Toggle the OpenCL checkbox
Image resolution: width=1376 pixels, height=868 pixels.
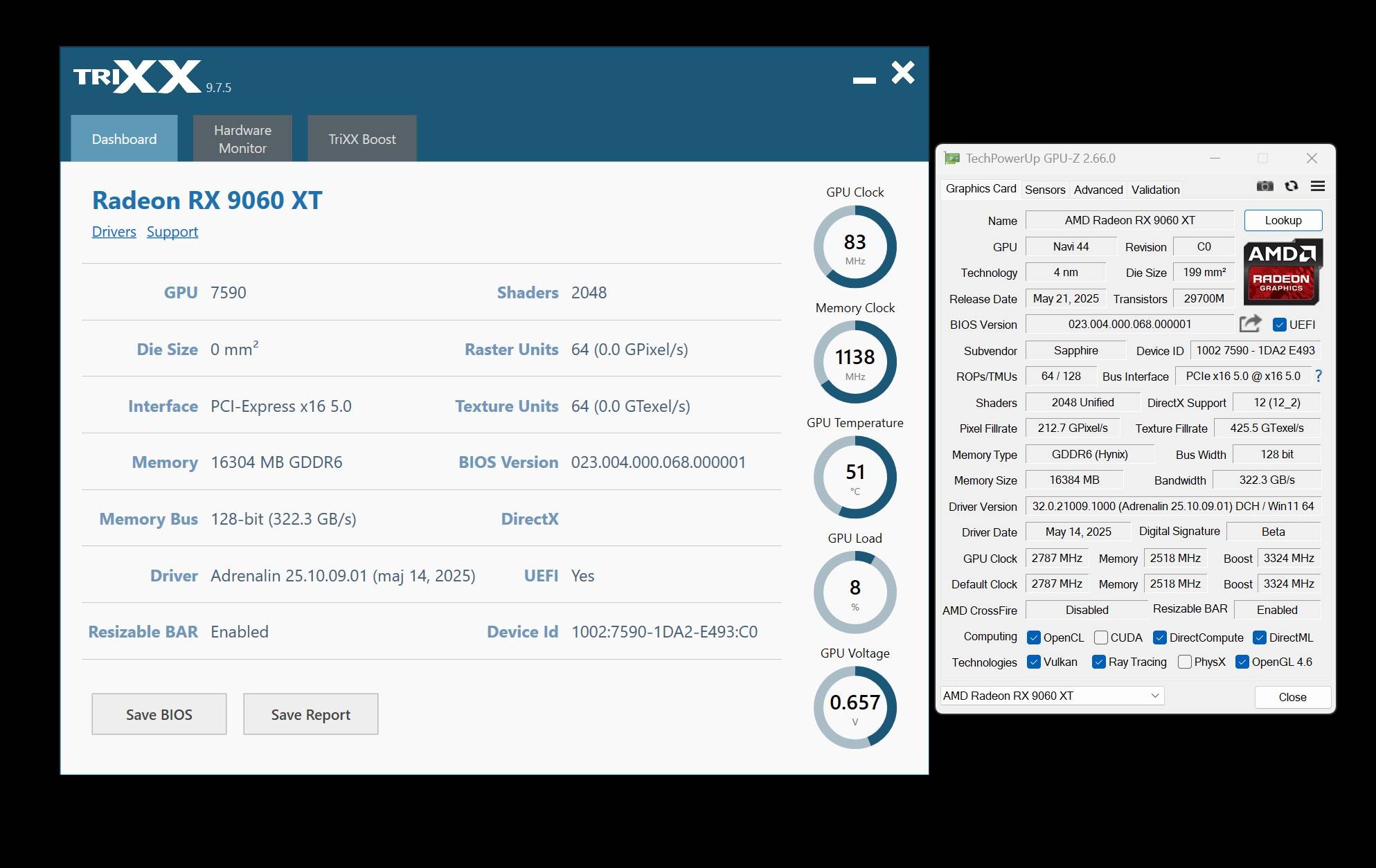coord(1033,638)
